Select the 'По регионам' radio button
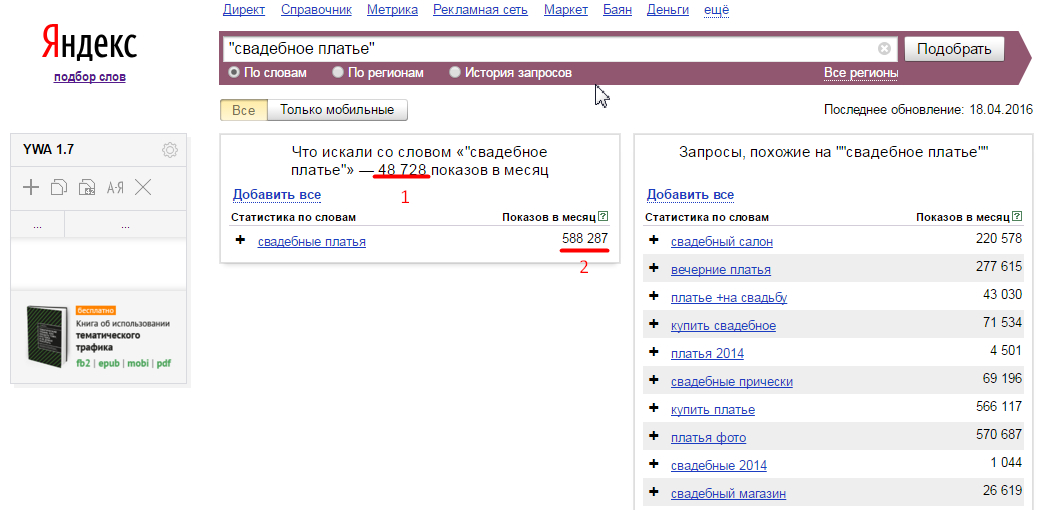 pyautogui.click(x=338, y=73)
